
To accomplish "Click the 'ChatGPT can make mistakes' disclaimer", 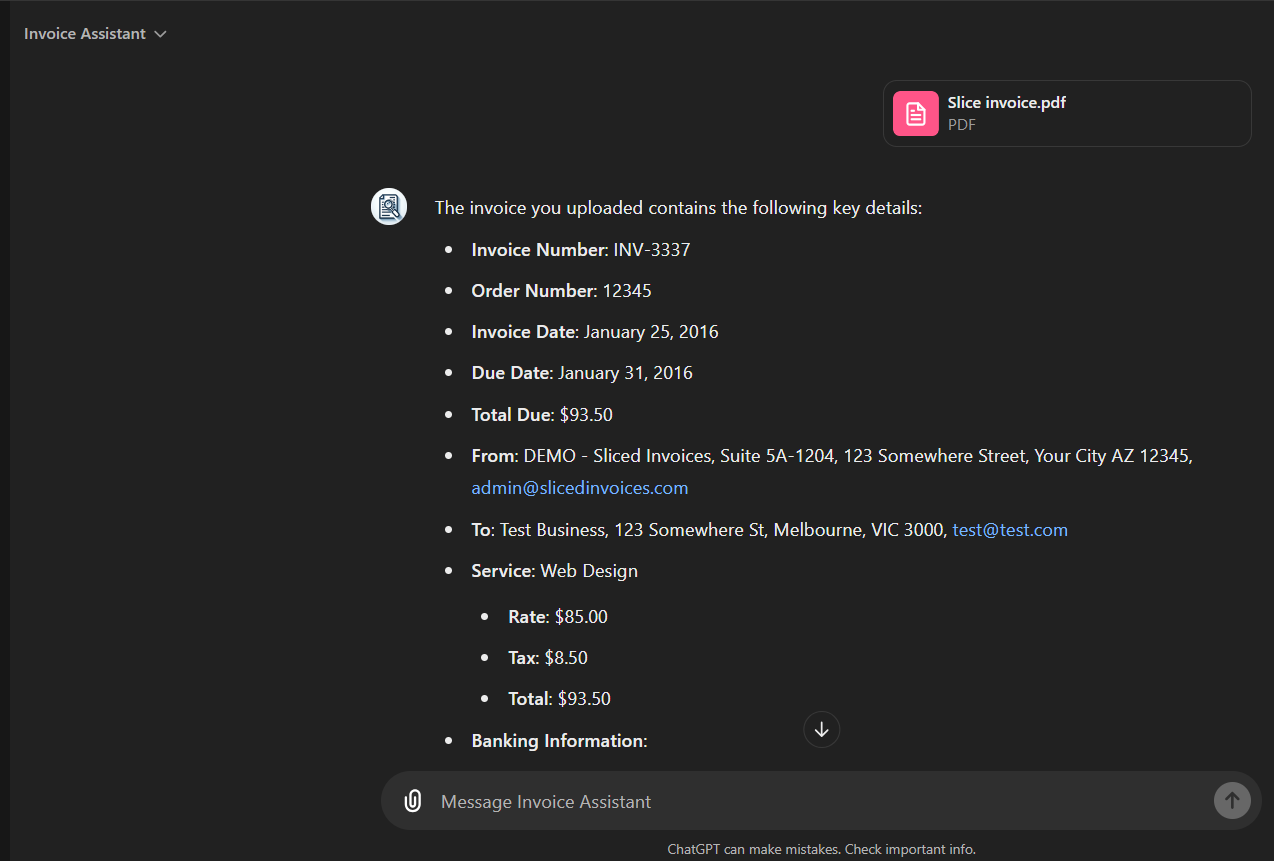I will pos(821,849).
